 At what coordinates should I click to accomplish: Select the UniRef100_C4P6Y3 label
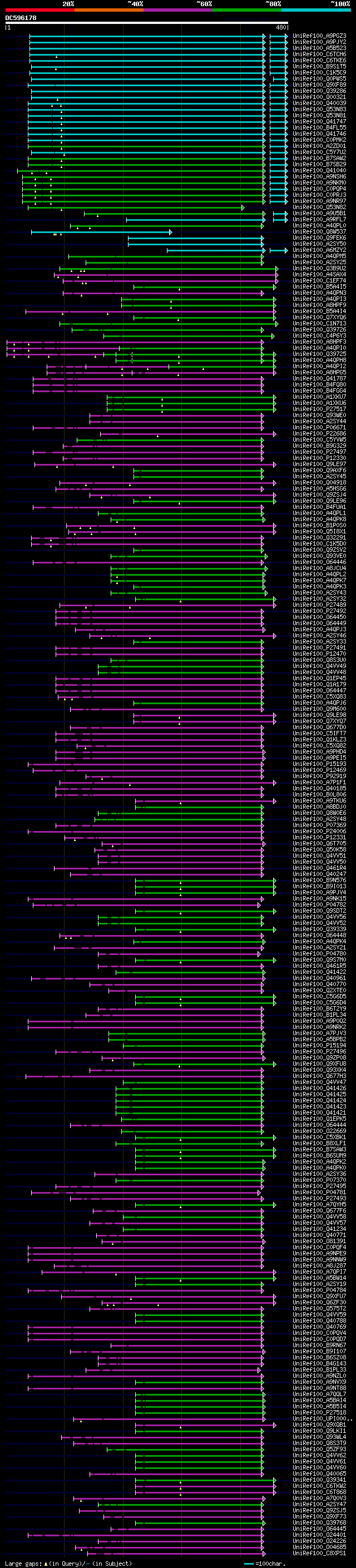(319, 335)
